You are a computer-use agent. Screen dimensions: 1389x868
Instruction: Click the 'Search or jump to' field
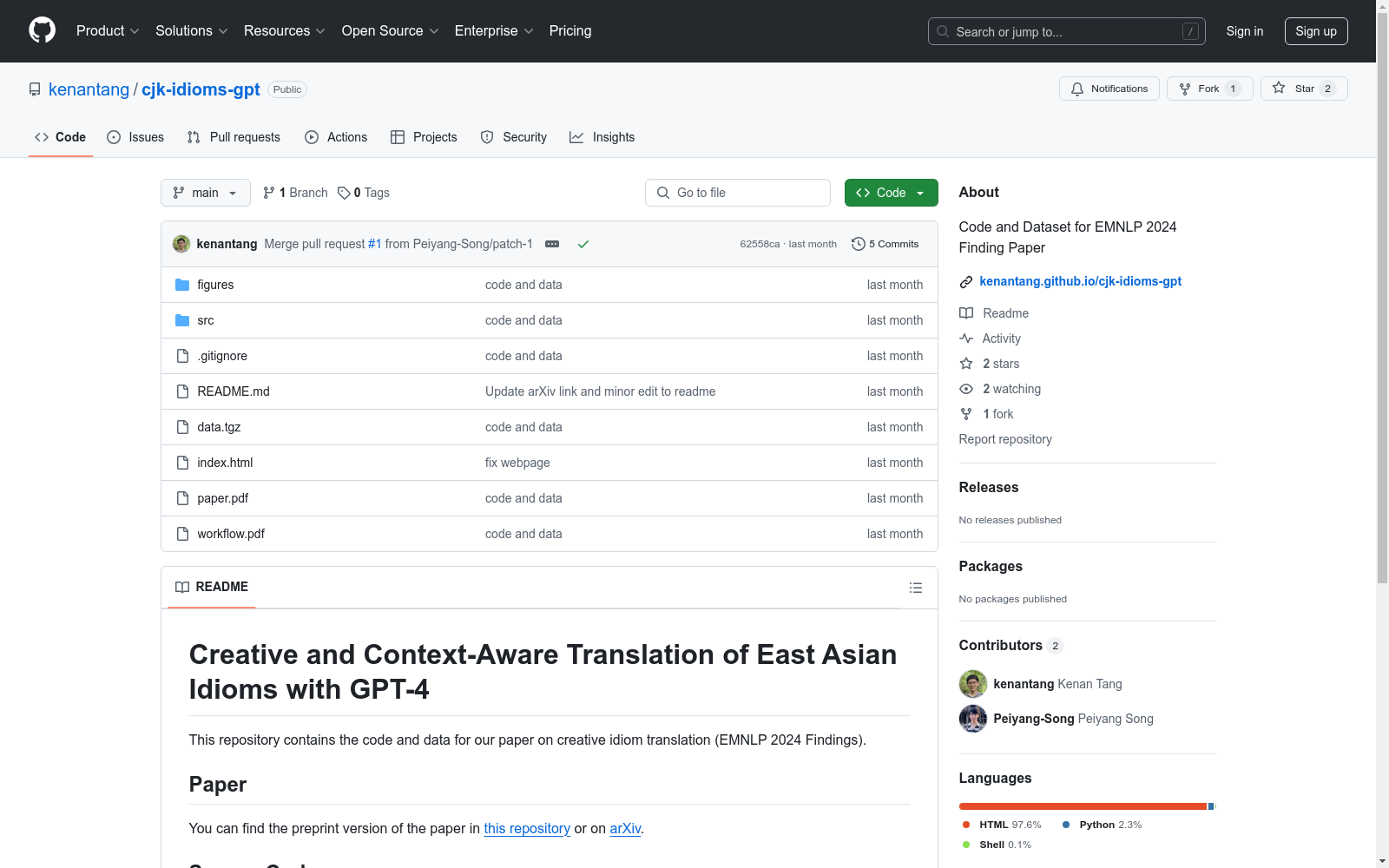[1067, 31]
